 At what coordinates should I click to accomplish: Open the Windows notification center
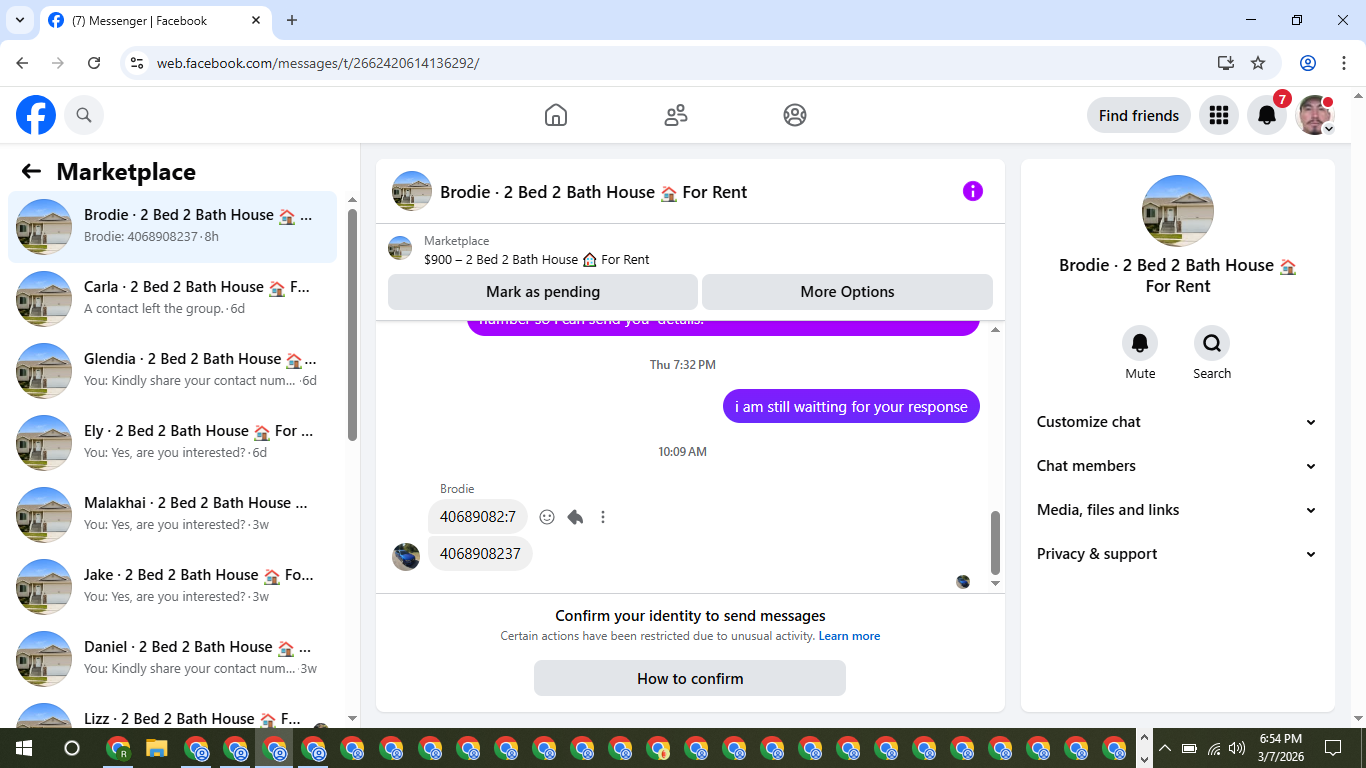point(1332,748)
